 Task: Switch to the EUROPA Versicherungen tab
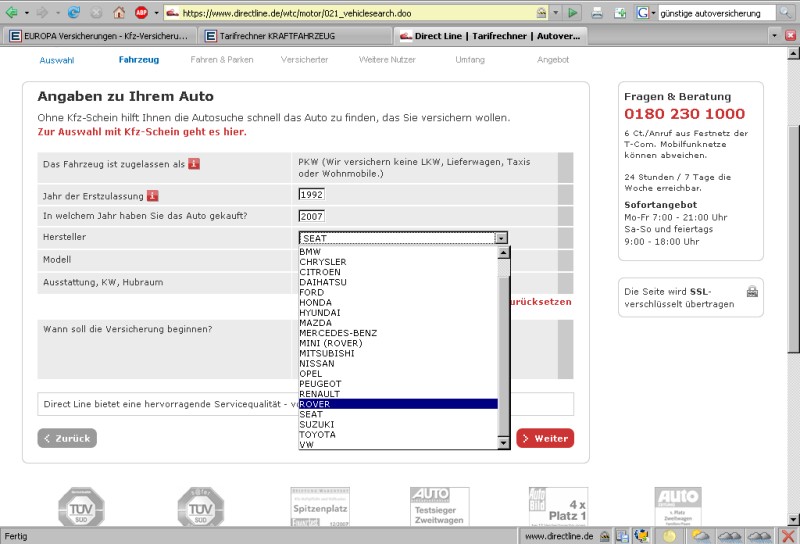[x=99, y=36]
